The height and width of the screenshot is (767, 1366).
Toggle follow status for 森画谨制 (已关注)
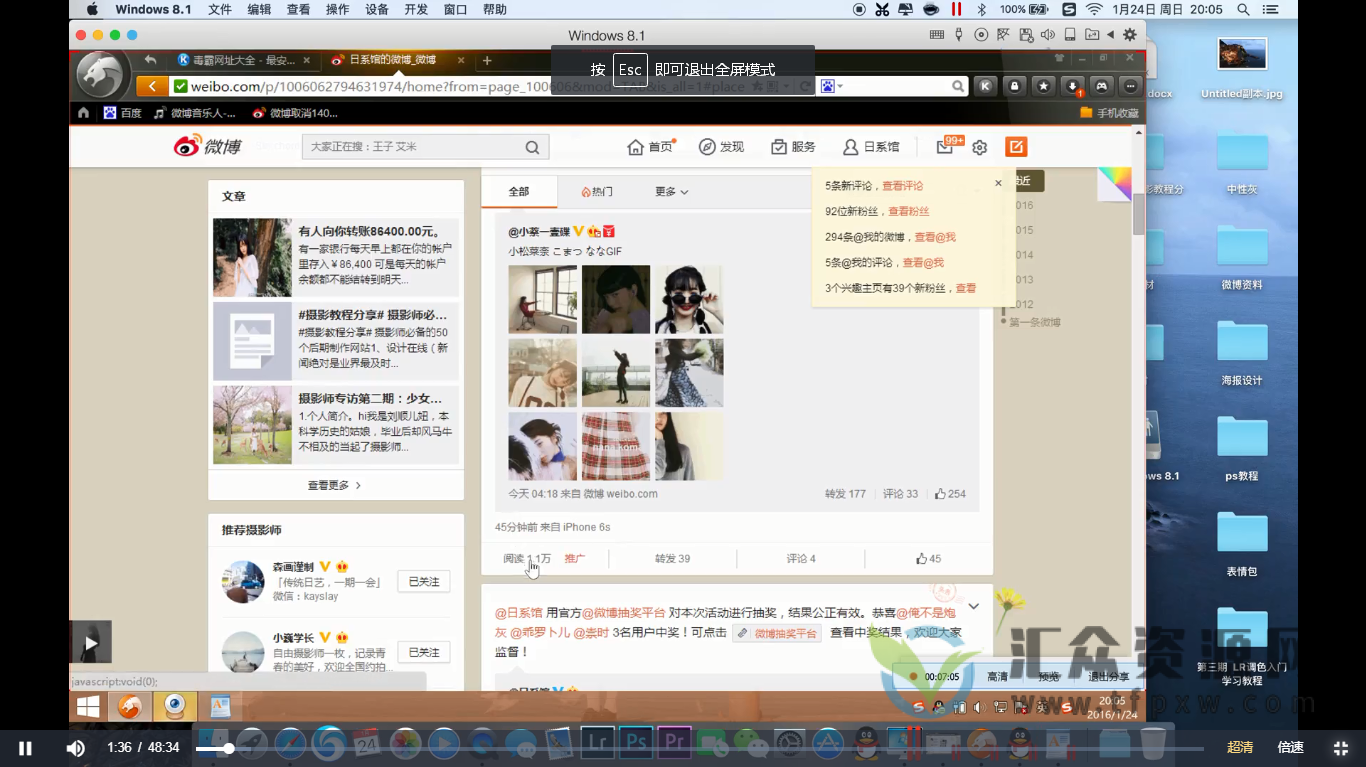423,580
